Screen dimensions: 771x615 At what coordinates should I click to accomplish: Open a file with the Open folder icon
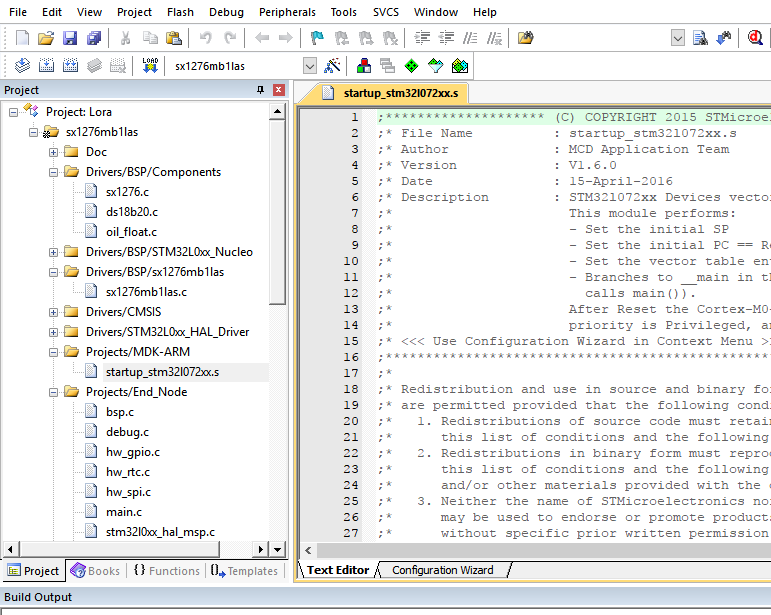click(x=46, y=38)
